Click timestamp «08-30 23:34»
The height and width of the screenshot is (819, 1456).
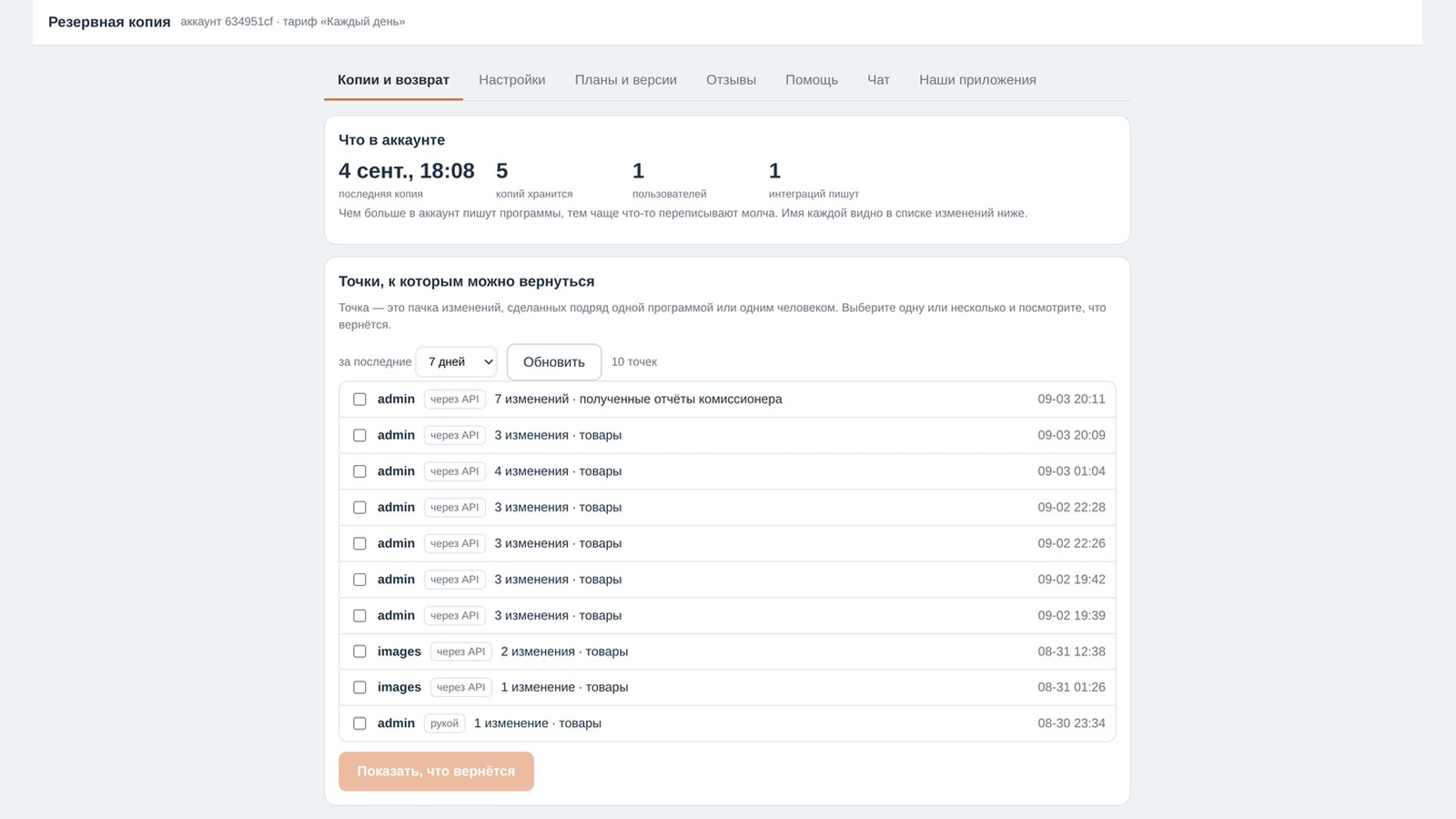click(1071, 723)
